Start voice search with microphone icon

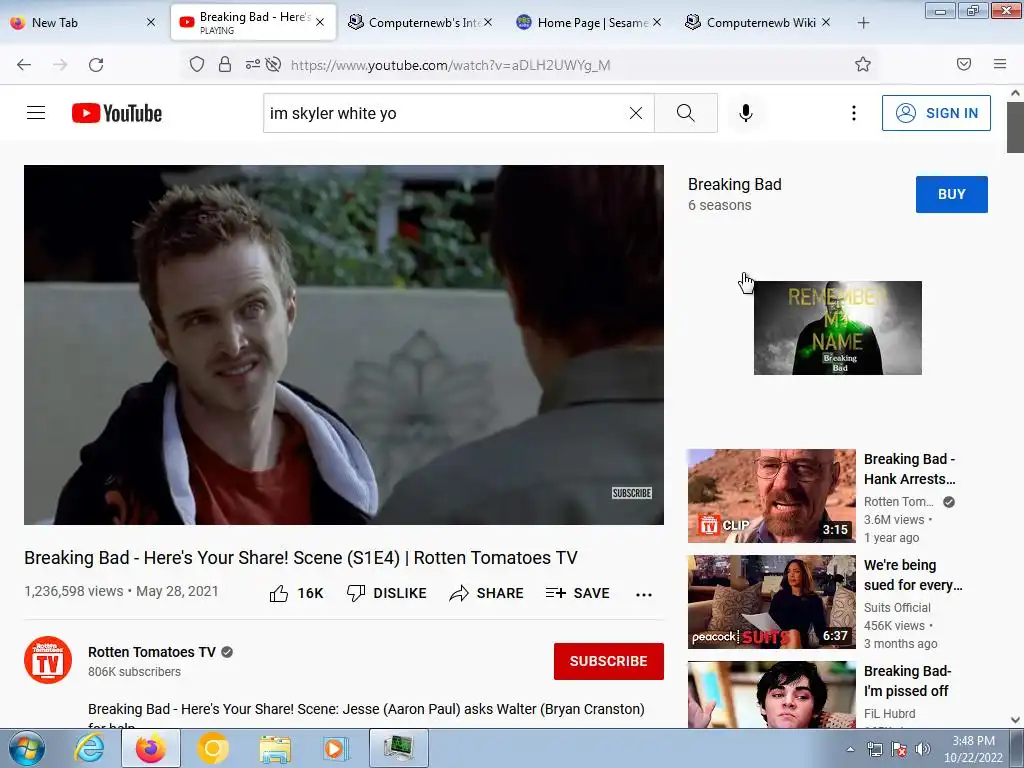click(x=746, y=113)
